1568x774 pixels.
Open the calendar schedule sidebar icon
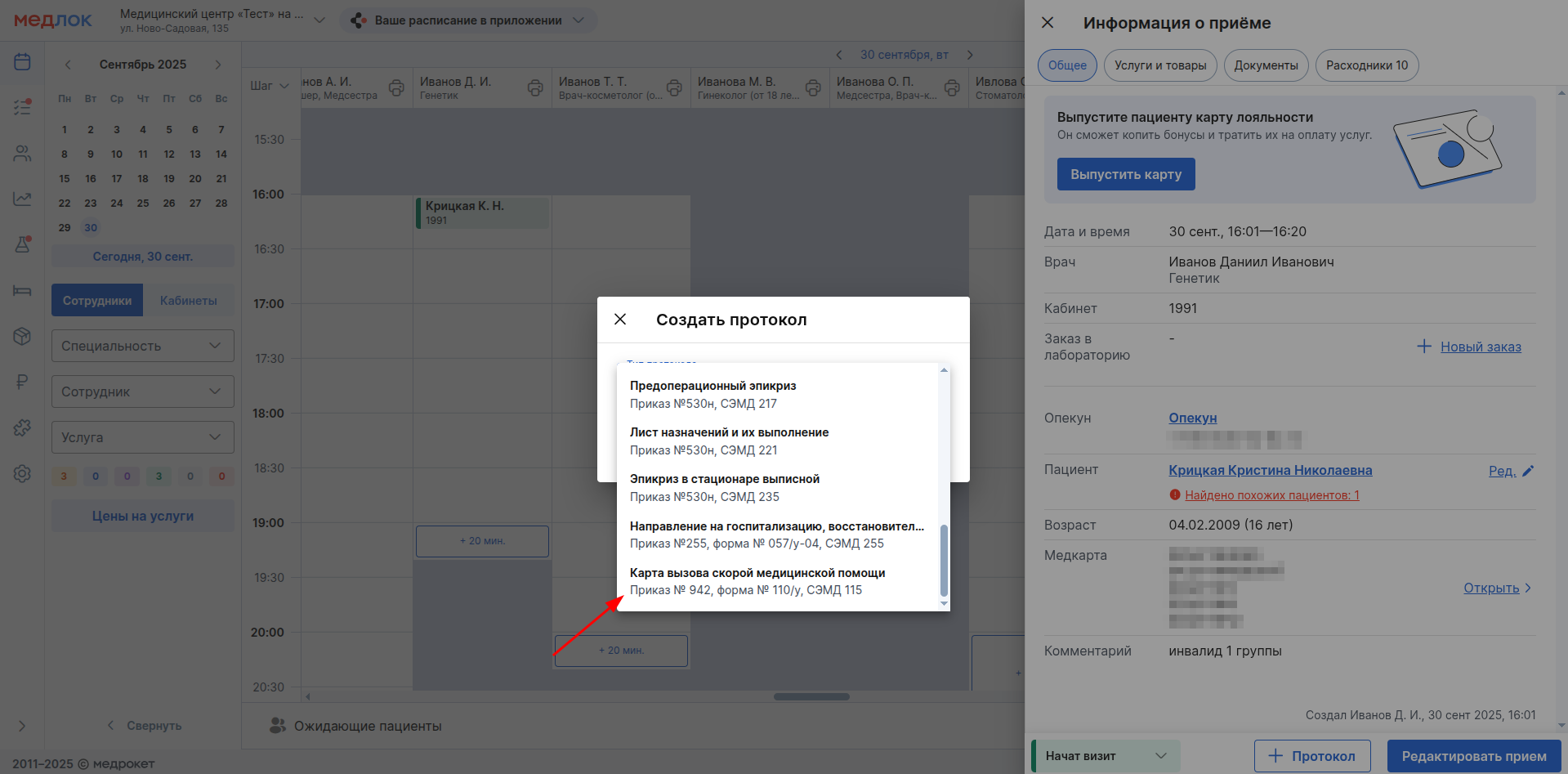point(22,62)
